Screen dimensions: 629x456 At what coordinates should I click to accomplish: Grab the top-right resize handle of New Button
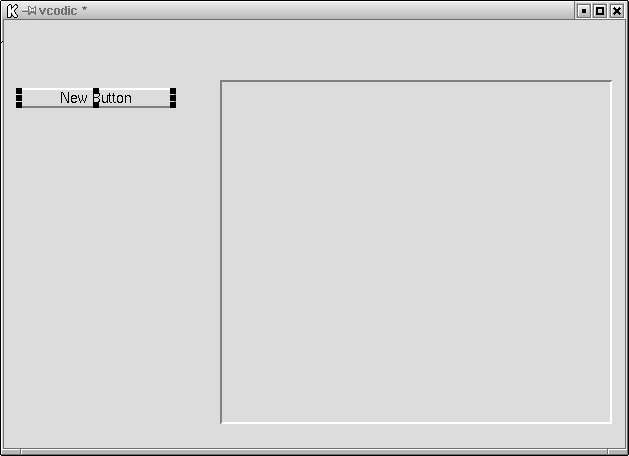[173, 91]
